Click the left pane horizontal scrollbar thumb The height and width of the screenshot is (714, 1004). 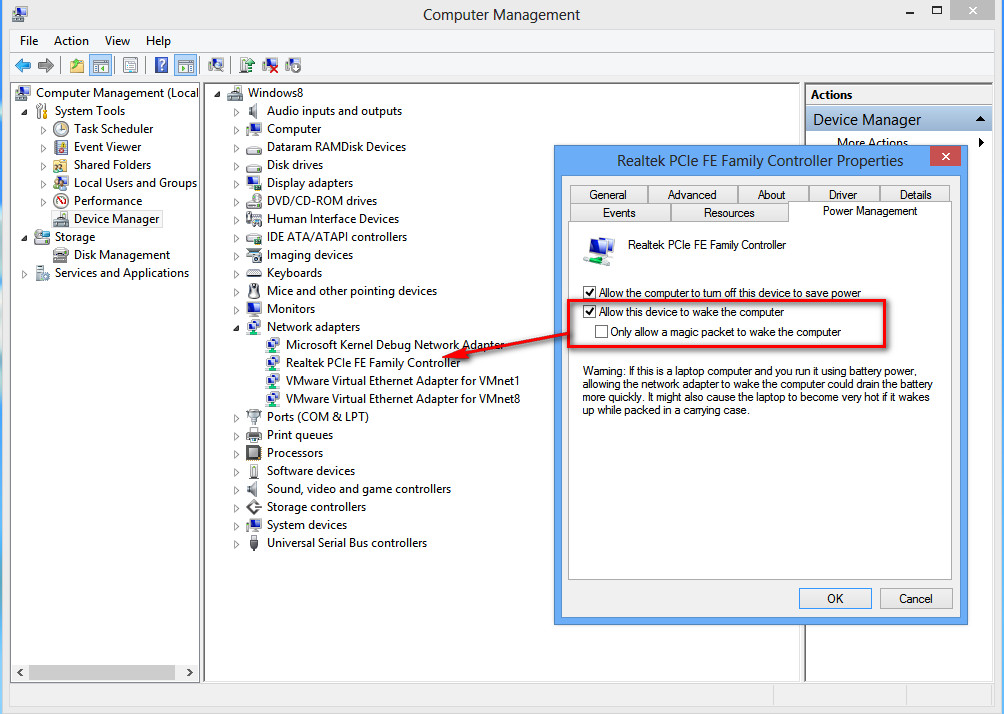[102, 672]
